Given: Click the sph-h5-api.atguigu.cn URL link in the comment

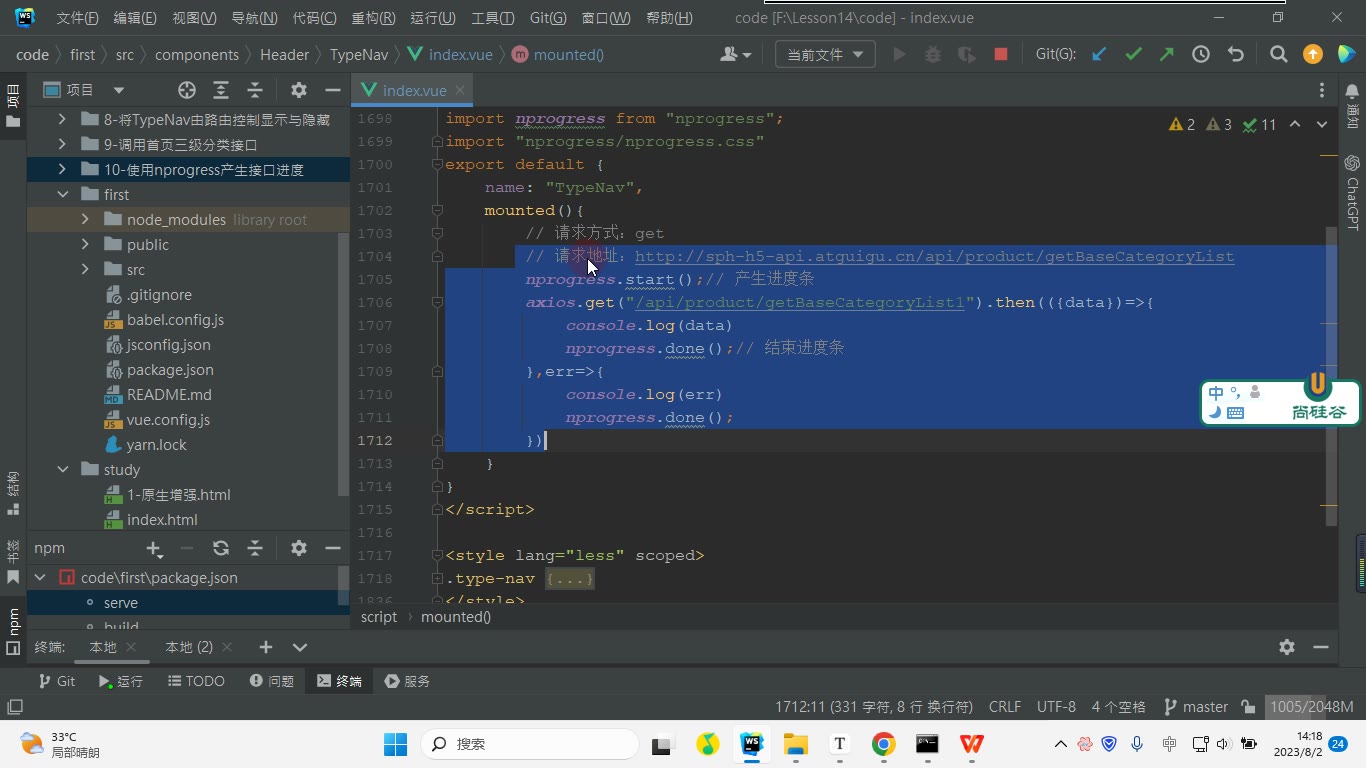Looking at the screenshot, I should 934,257.
